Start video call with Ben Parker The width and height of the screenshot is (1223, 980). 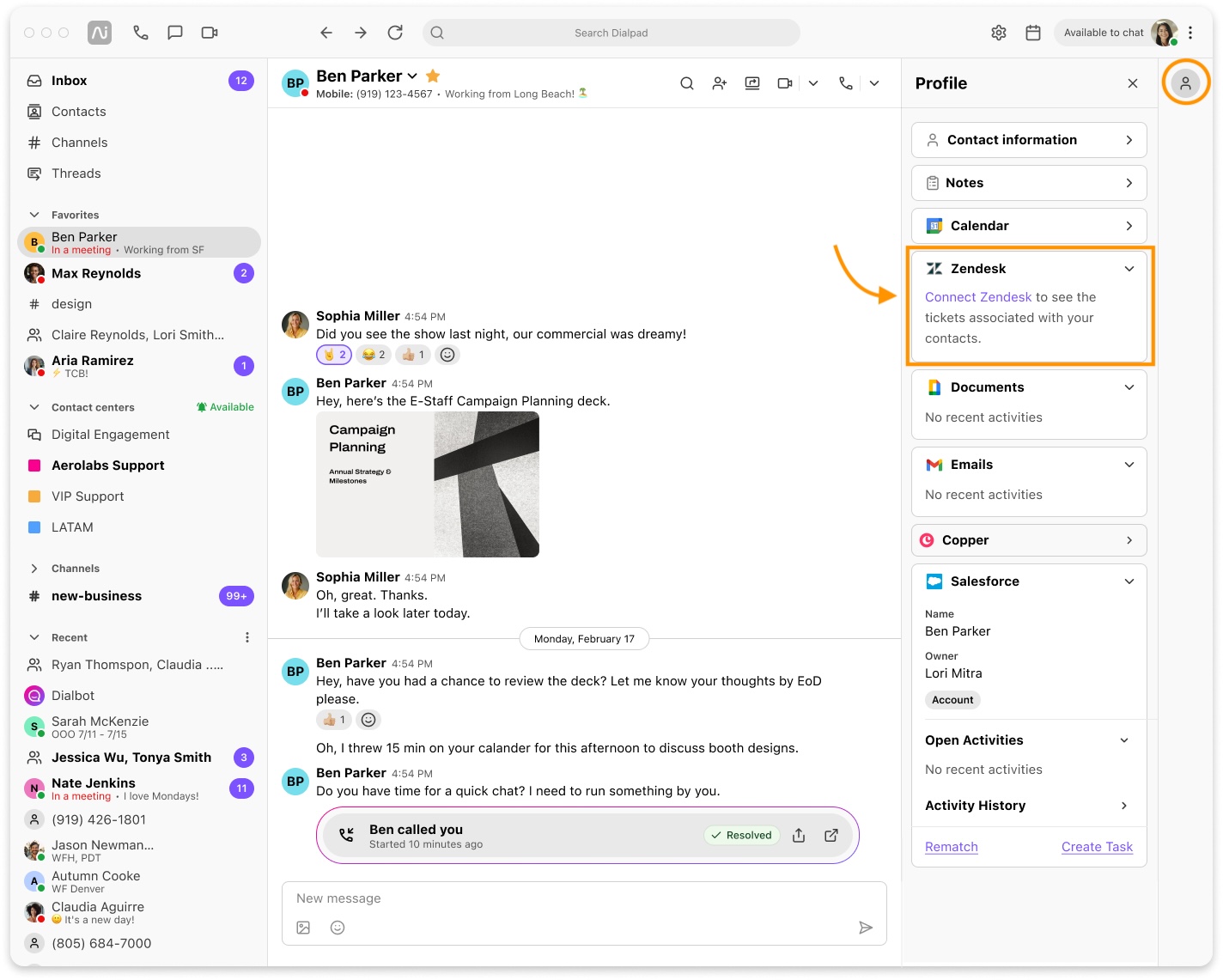point(785,83)
